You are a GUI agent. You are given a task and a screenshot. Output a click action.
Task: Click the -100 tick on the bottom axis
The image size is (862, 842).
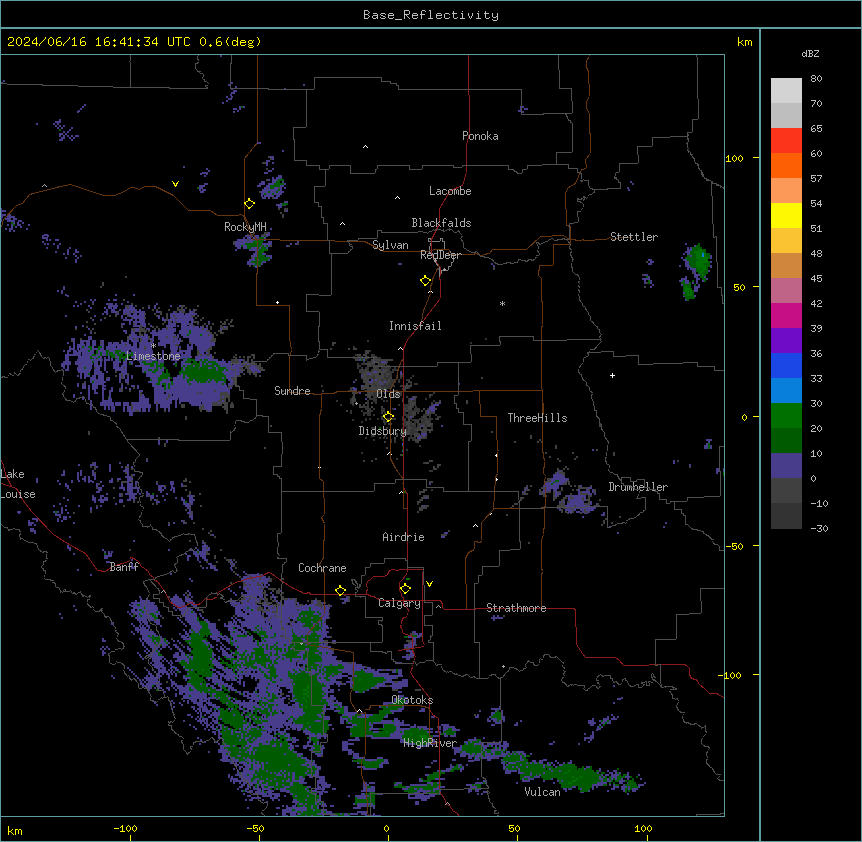point(125,828)
